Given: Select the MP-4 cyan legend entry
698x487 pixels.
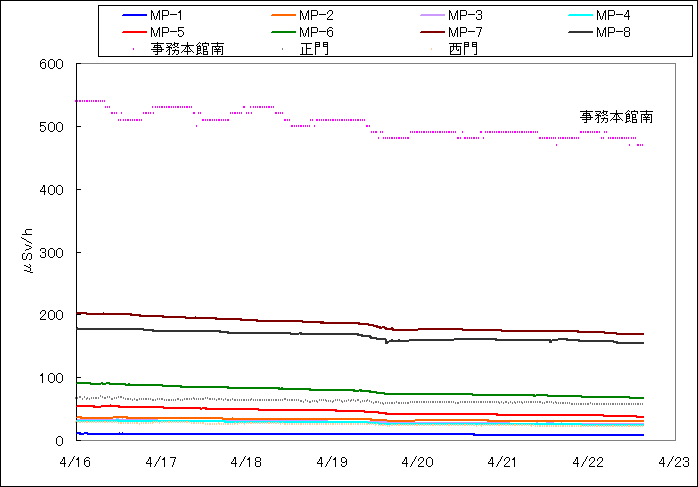Looking at the screenshot, I should pyautogui.click(x=612, y=15).
